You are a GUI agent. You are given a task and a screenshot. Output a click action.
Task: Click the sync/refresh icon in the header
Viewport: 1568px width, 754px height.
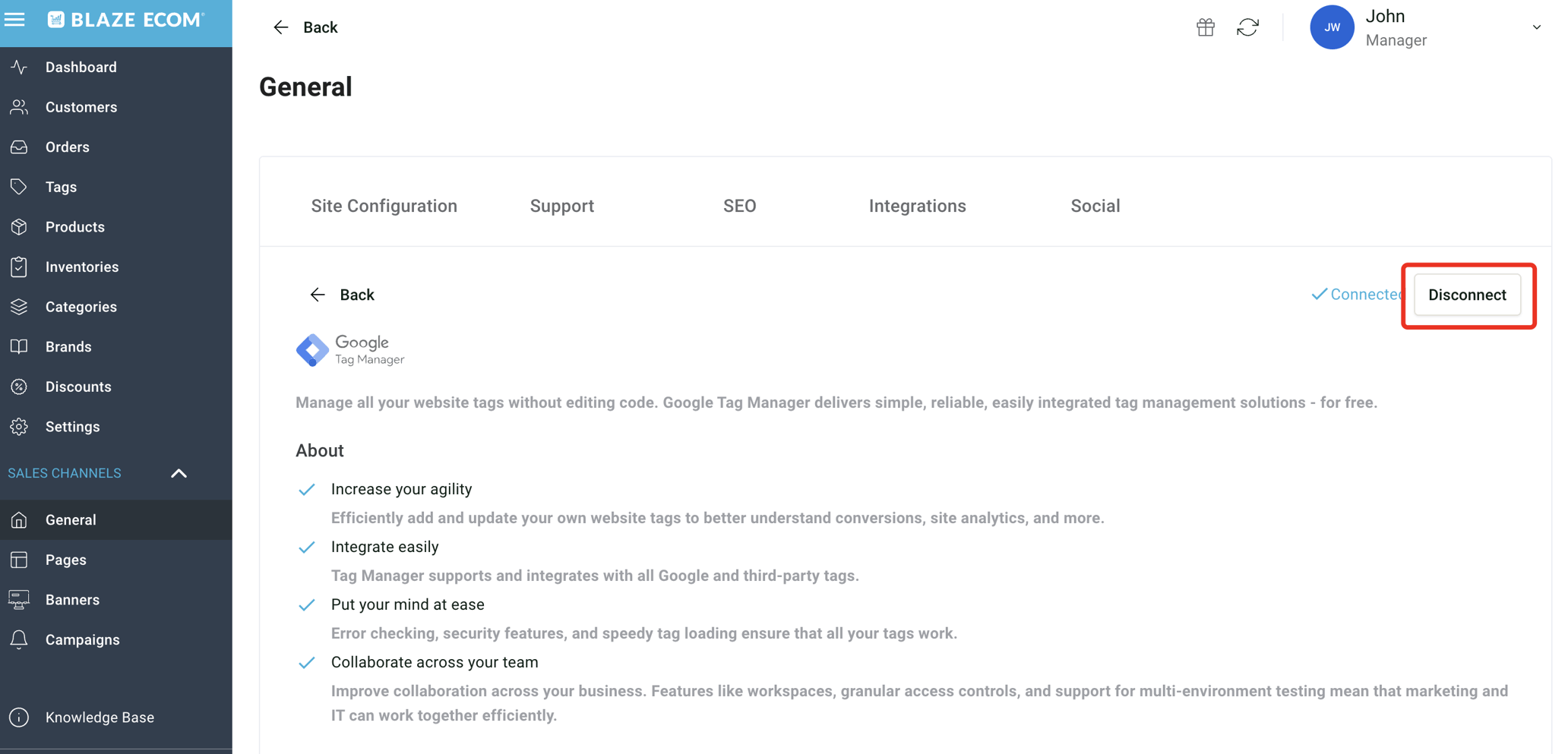[x=1248, y=27]
